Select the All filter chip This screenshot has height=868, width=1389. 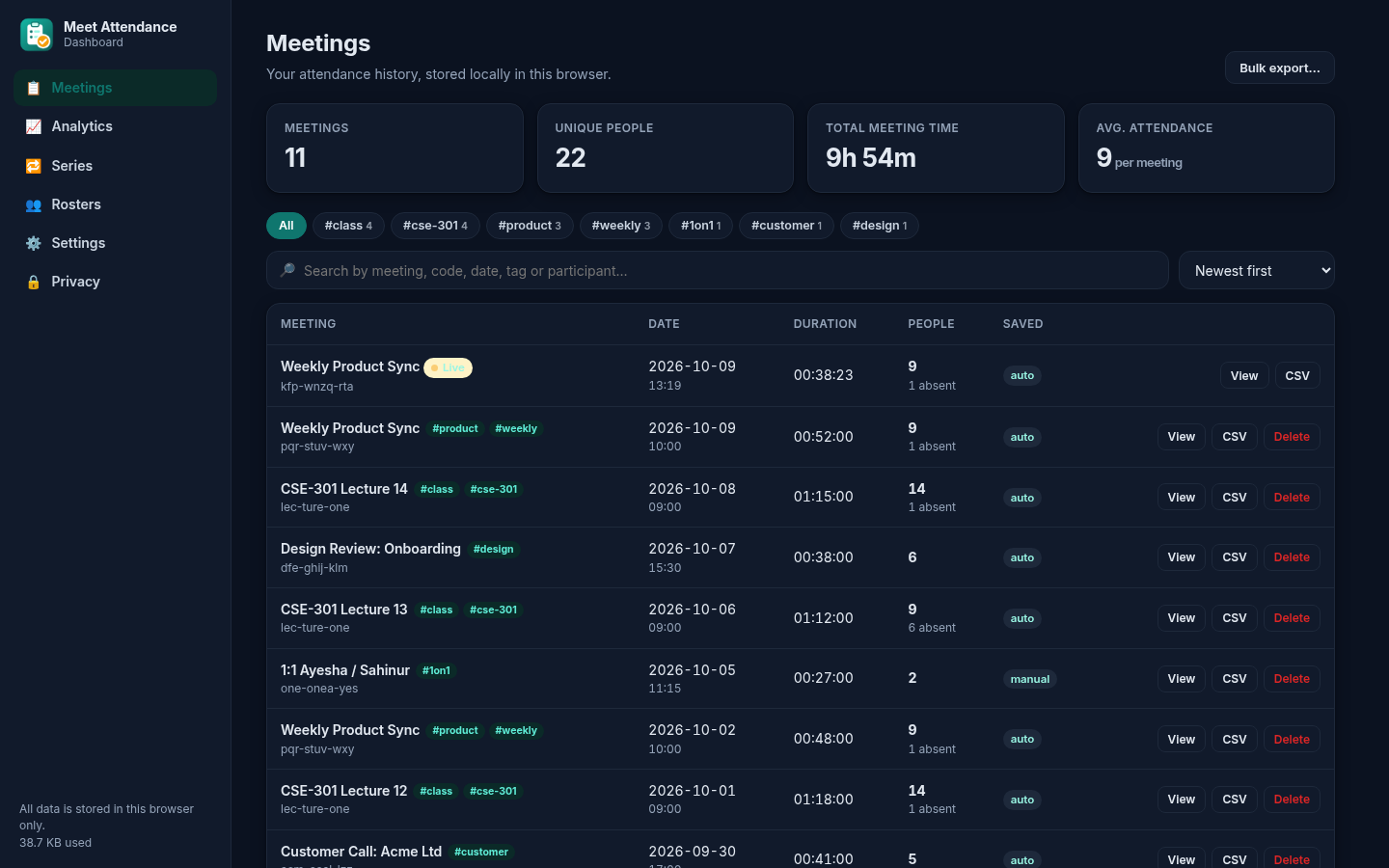[x=286, y=226]
